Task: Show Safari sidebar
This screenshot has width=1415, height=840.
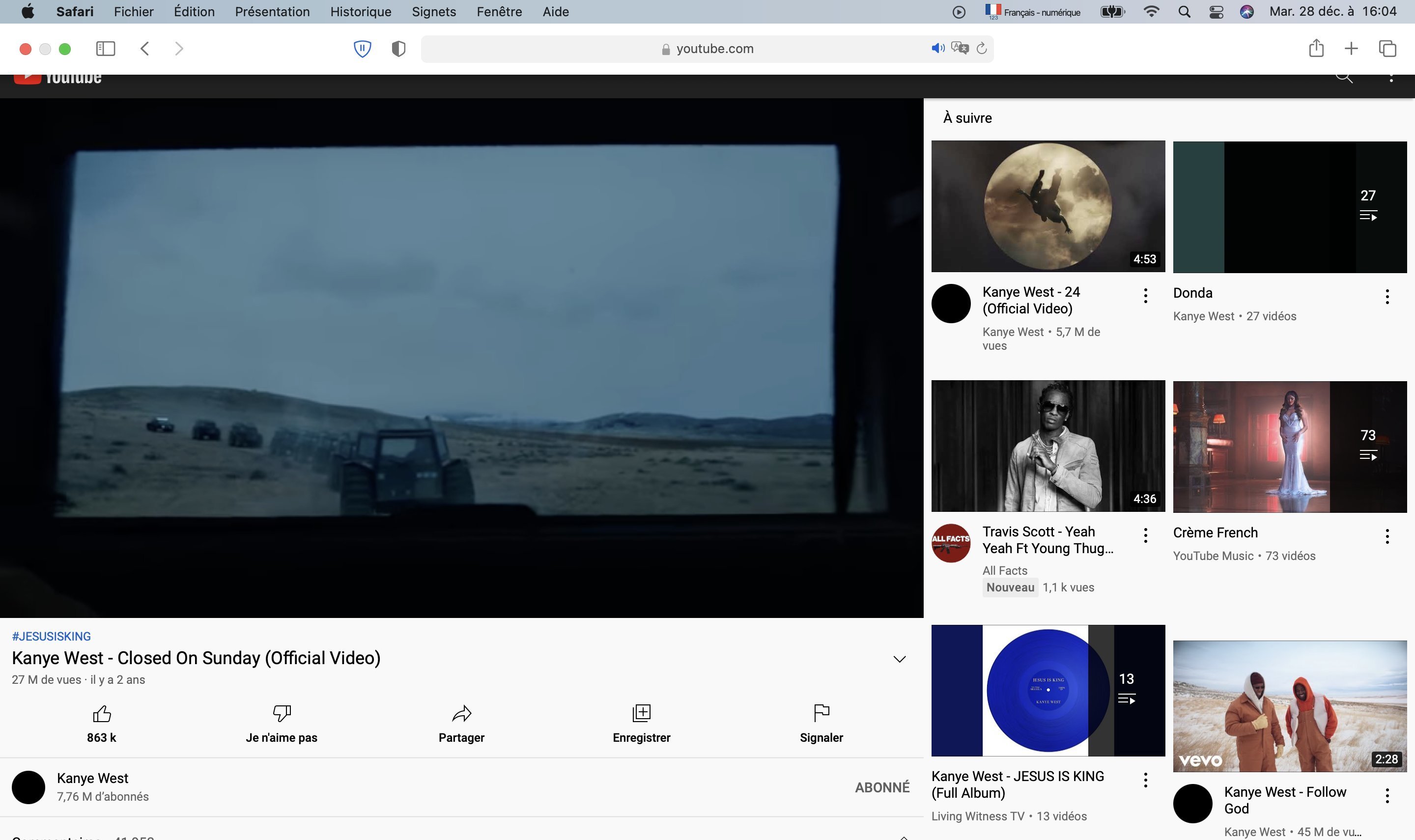Action: pyautogui.click(x=105, y=49)
